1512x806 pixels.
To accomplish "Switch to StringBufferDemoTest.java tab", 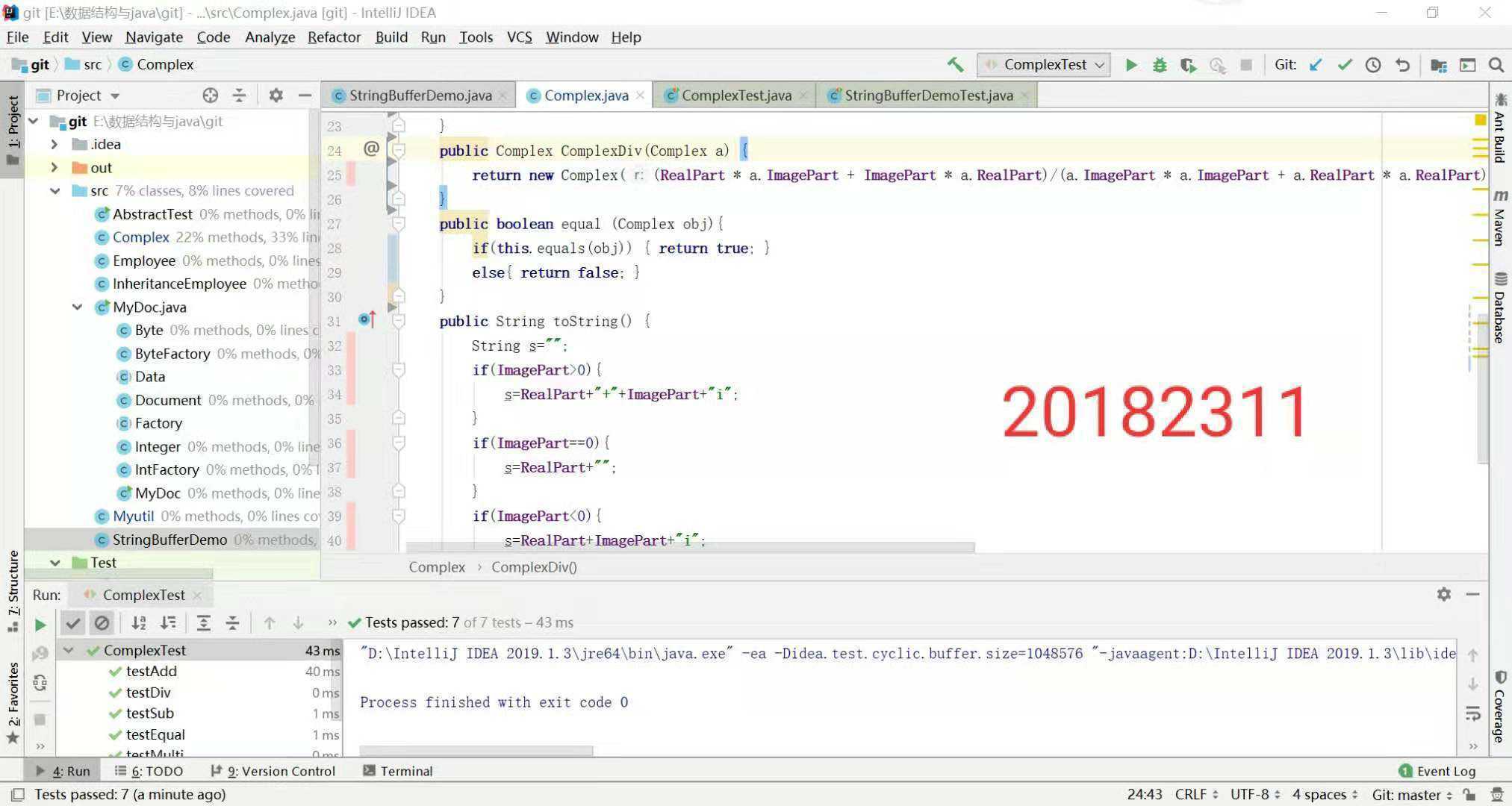I will click(928, 96).
